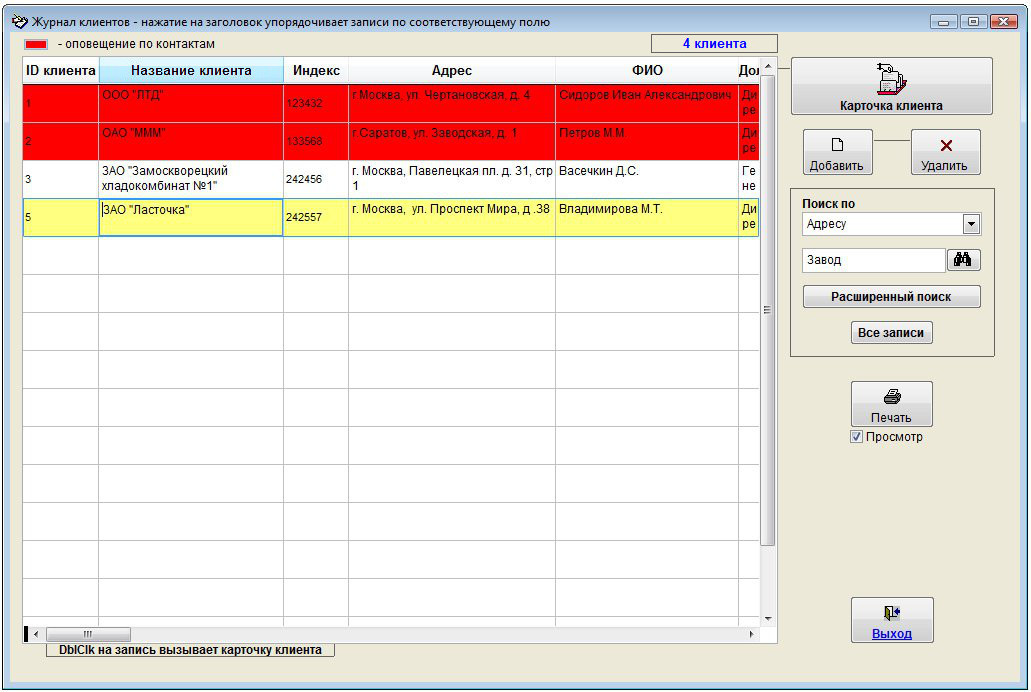Click the horizontal scrollbar right arrow
The height and width of the screenshot is (692, 1031).
pyautogui.click(x=752, y=634)
